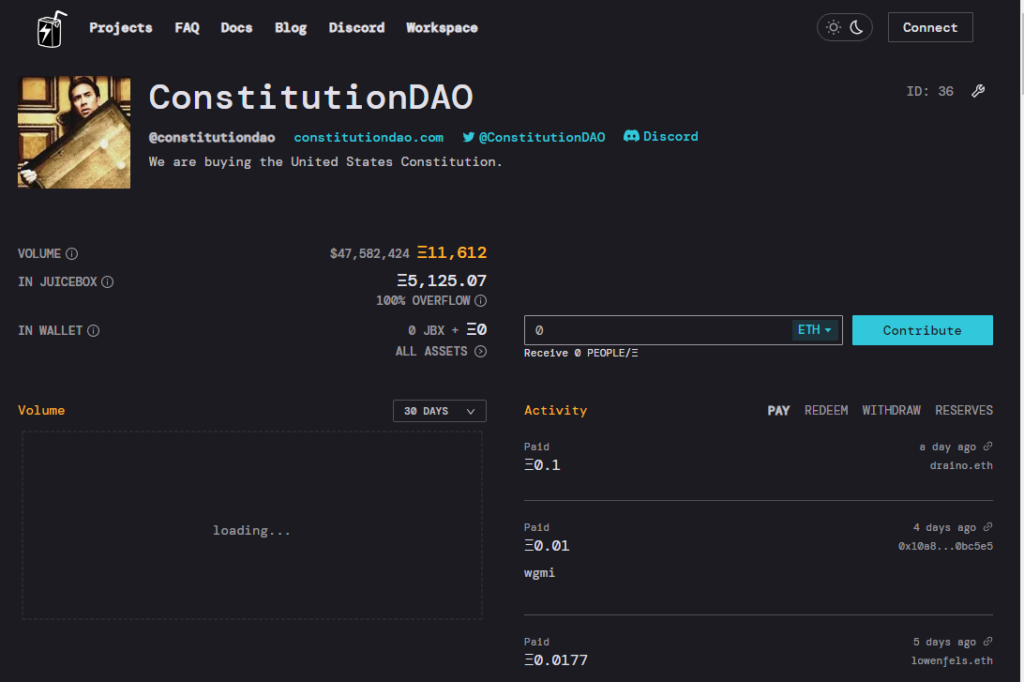This screenshot has height=682, width=1024.
Task: Click the In Wallet info icon
Action: click(93, 330)
